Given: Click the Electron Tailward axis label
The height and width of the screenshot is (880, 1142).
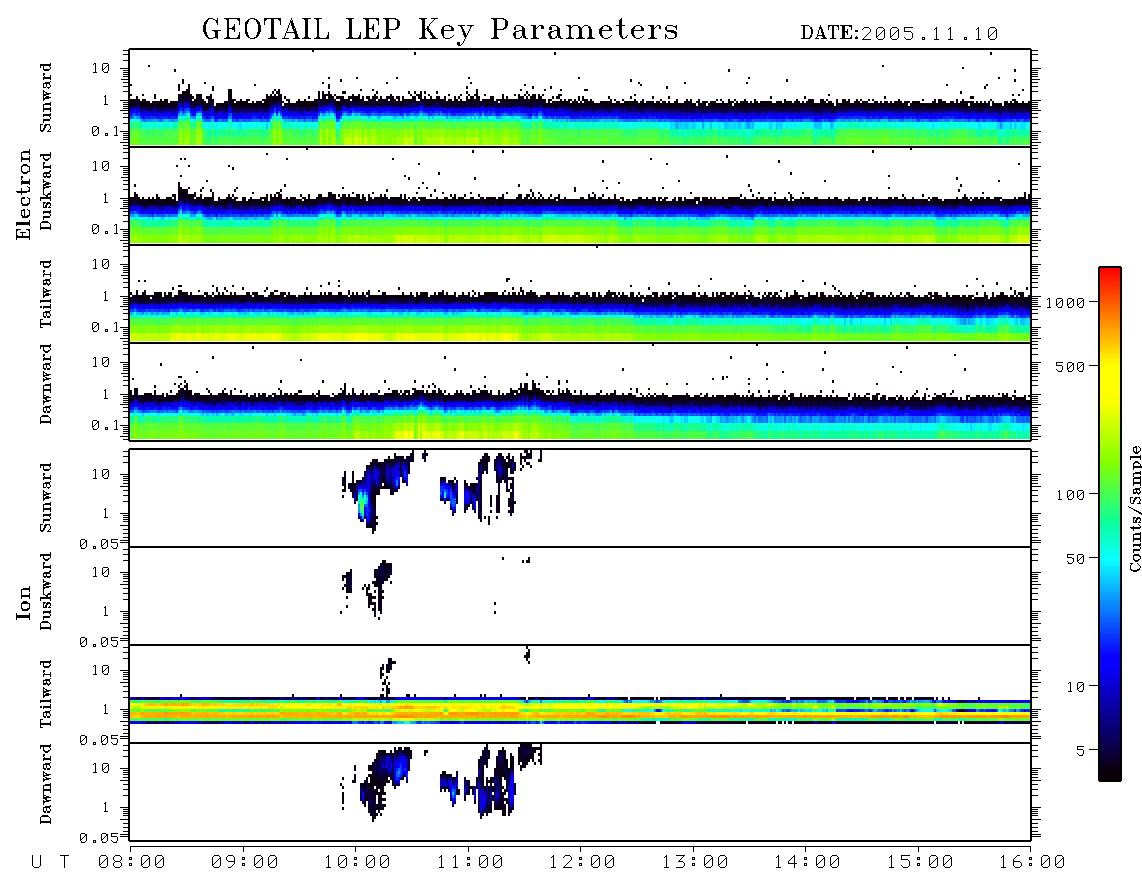Looking at the screenshot, I should tap(46, 294).
